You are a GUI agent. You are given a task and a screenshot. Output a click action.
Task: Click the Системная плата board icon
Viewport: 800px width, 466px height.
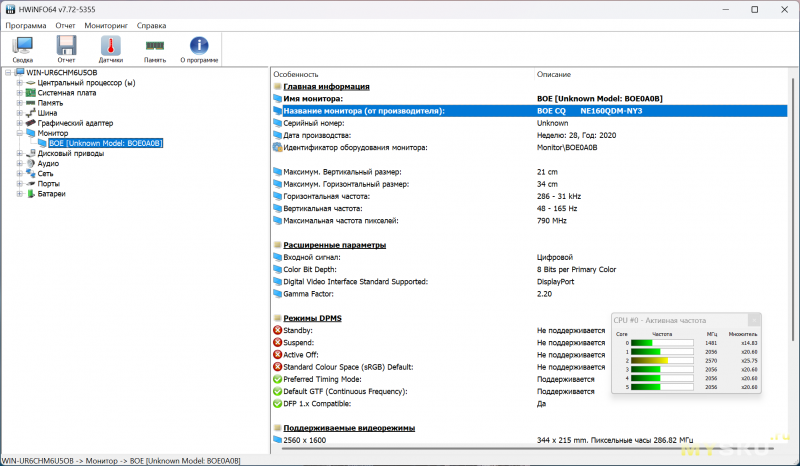click(31, 93)
